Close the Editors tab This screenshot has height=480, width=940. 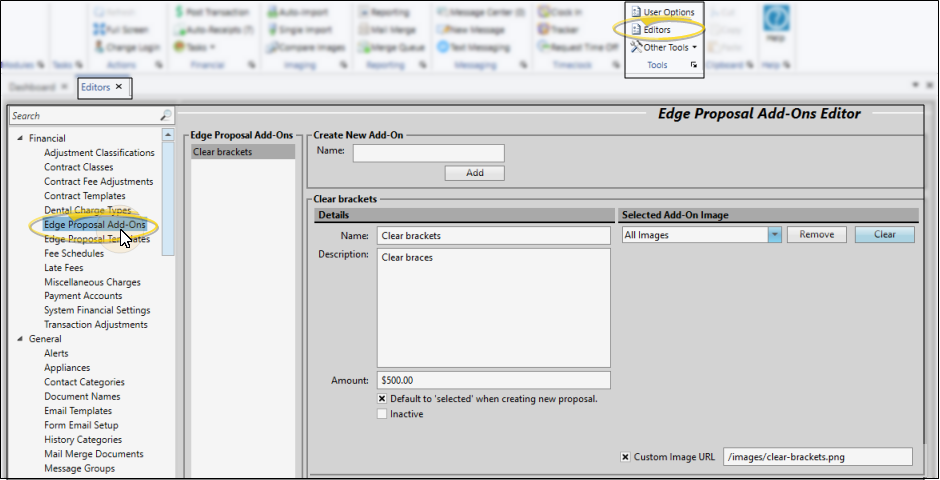pyautogui.click(x=119, y=87)
